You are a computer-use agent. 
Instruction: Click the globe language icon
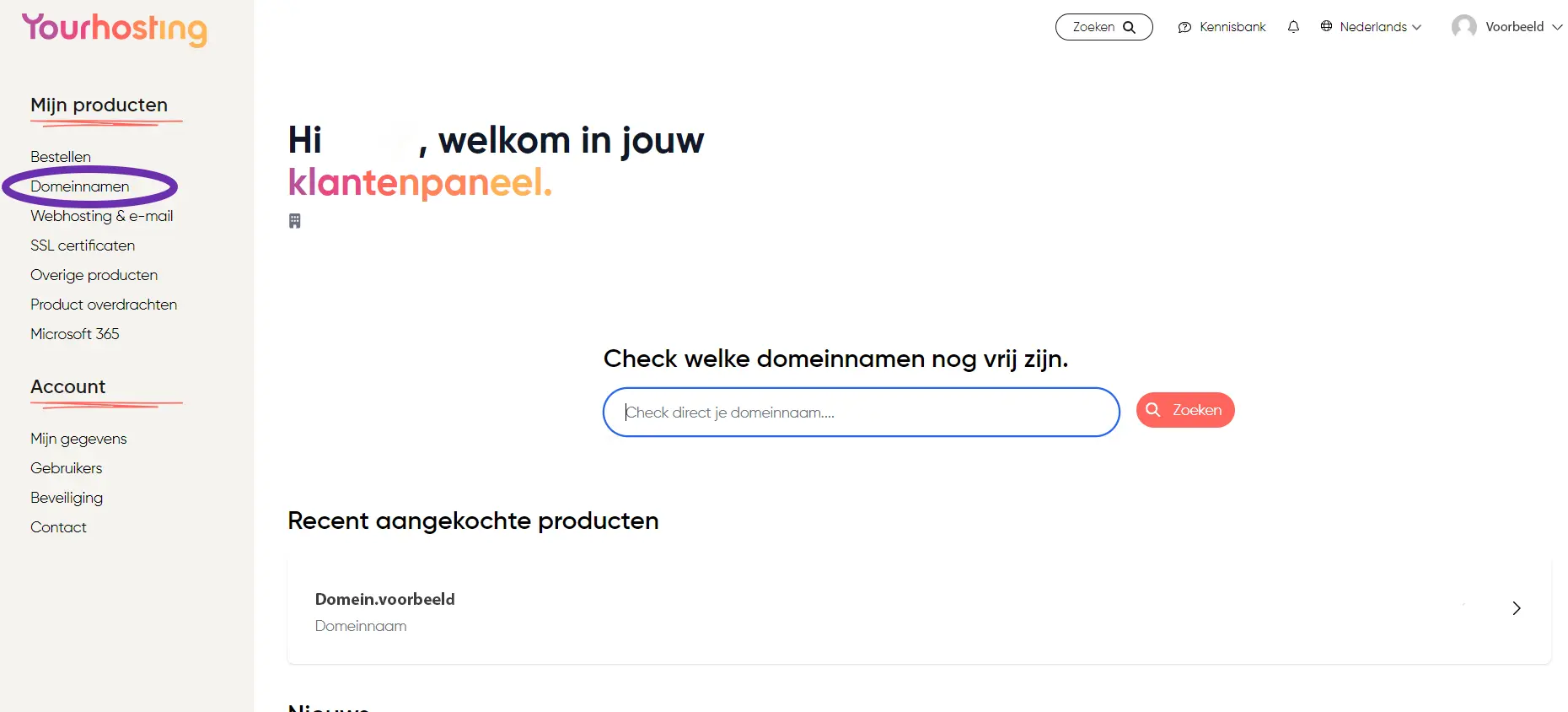coord(1326,26)
